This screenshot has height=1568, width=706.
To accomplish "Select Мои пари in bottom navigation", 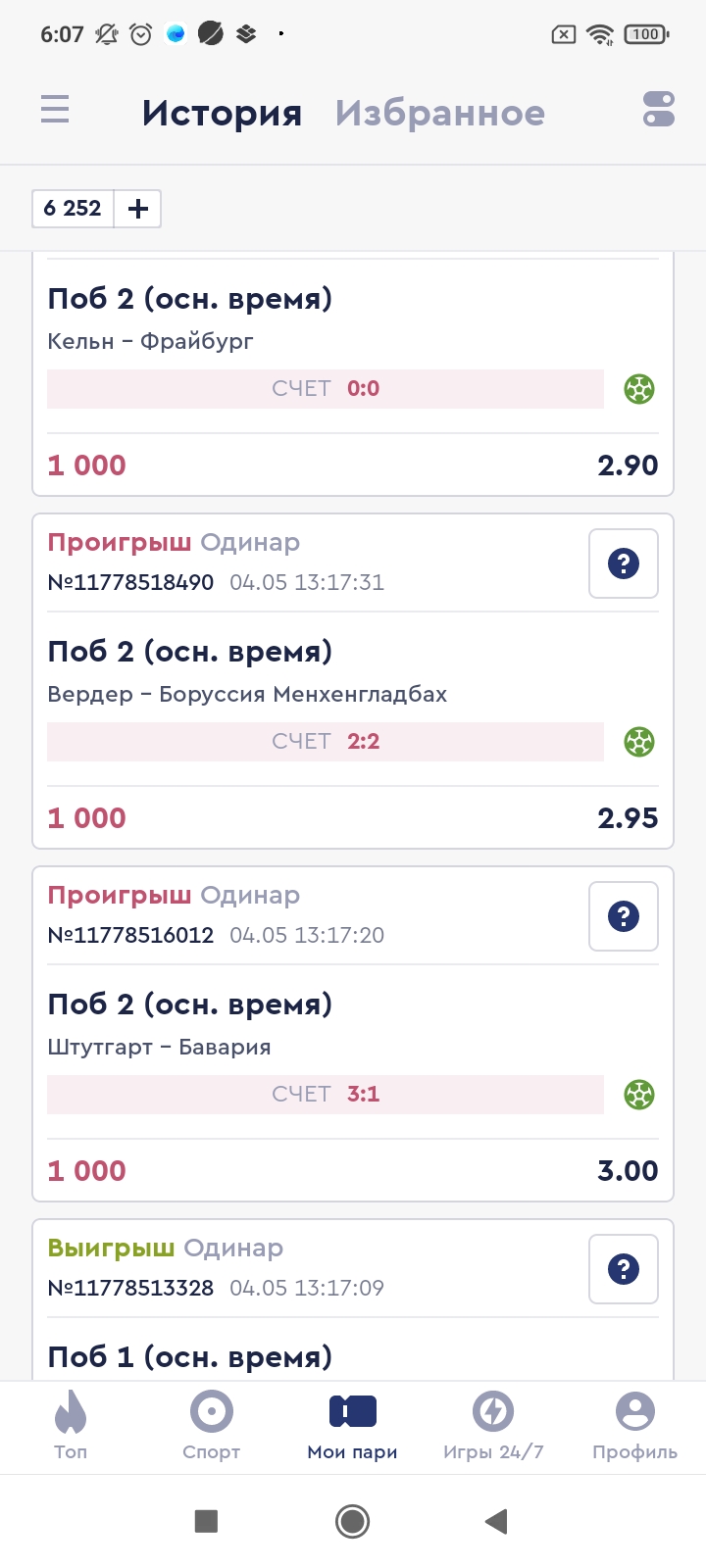I will [x=353, y=1425].
